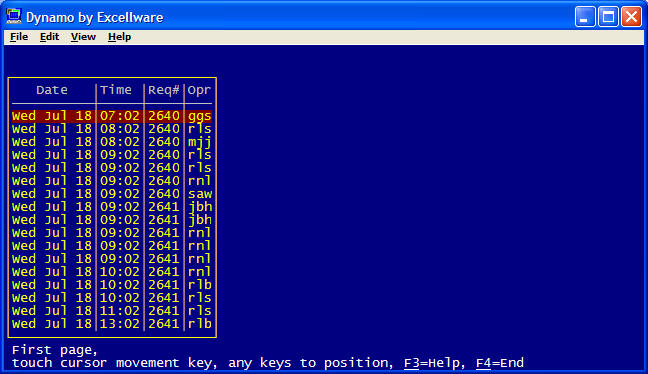Click the Time column header
This screenshot has height=374, width=648.
pyautogui.click(x=116, y=90)
